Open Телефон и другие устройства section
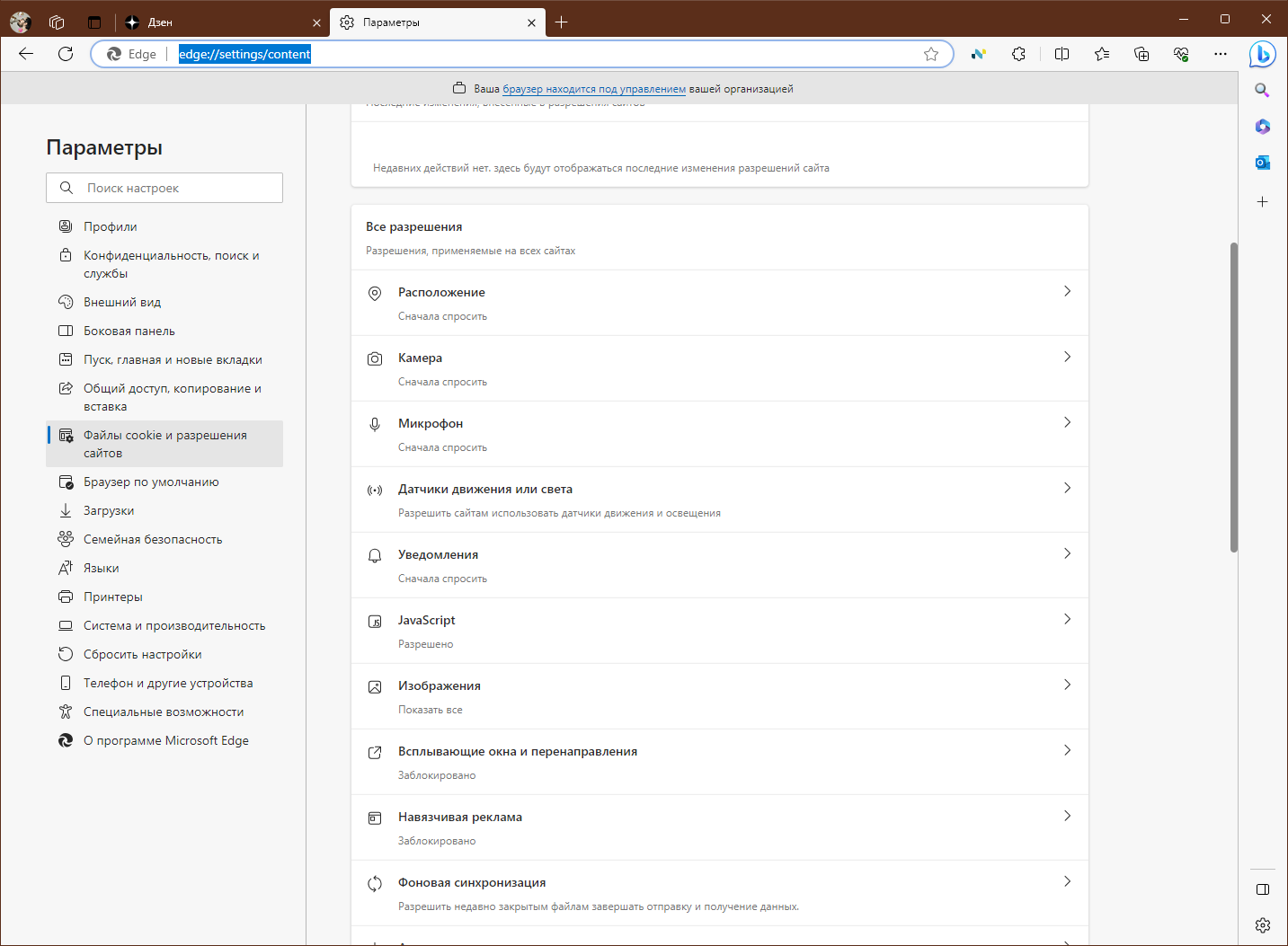This screenshot has height=946, width=1288. coord(164,683)
